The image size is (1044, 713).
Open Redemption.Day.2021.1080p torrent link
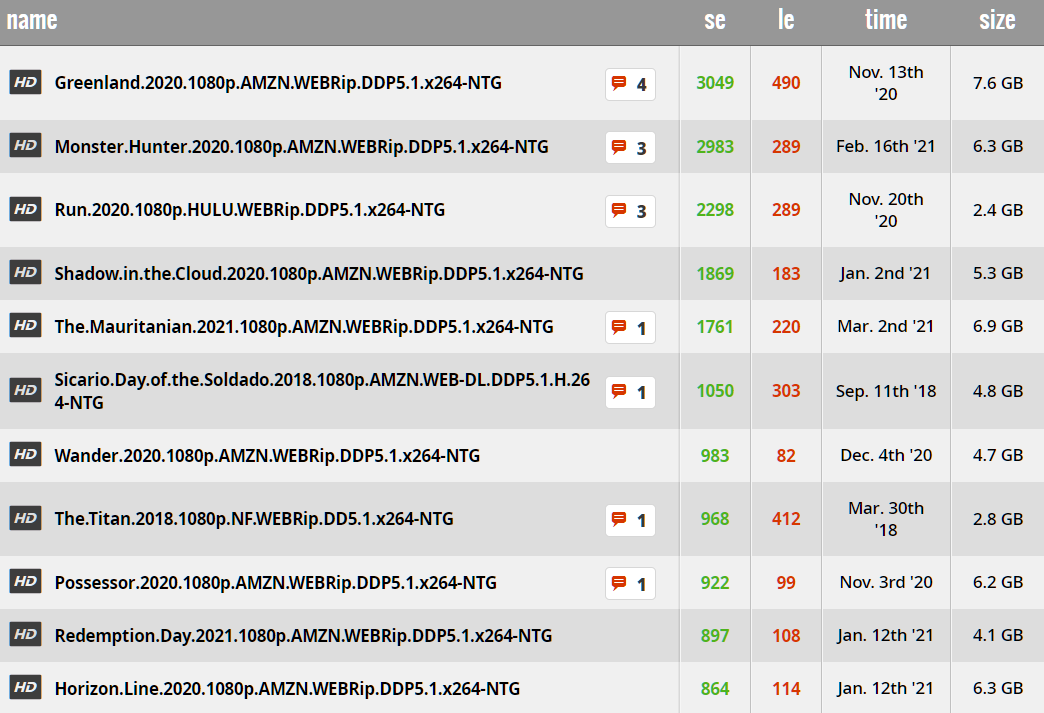point(304,636)
